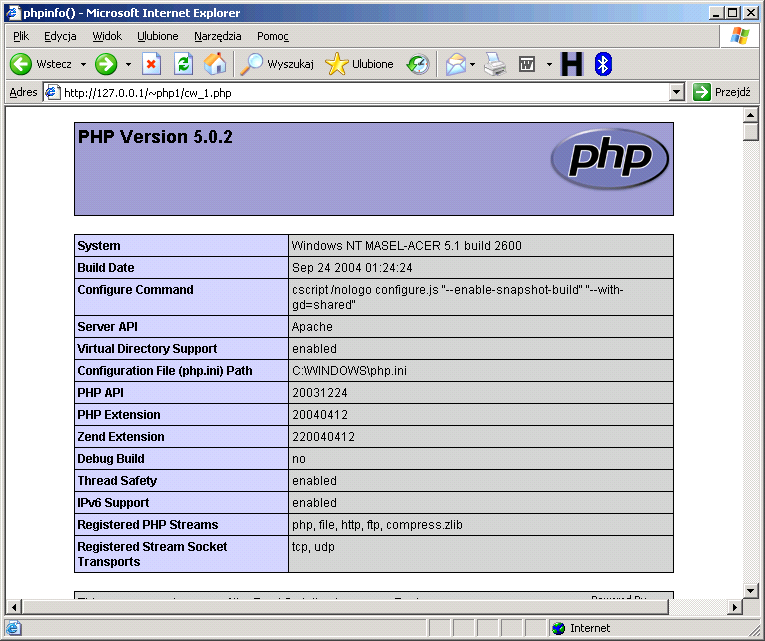
Task: Click the 'Sep 24 2004 01:24:24' build date
Action: [352, 268]
